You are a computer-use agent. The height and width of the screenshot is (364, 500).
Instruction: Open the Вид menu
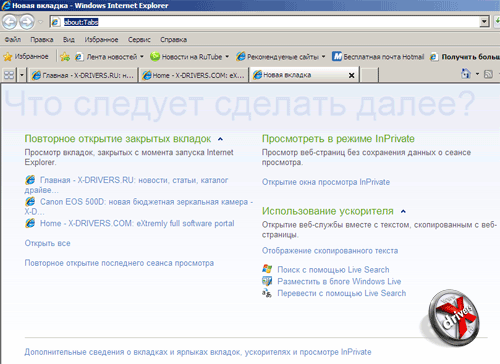(69, 40)
